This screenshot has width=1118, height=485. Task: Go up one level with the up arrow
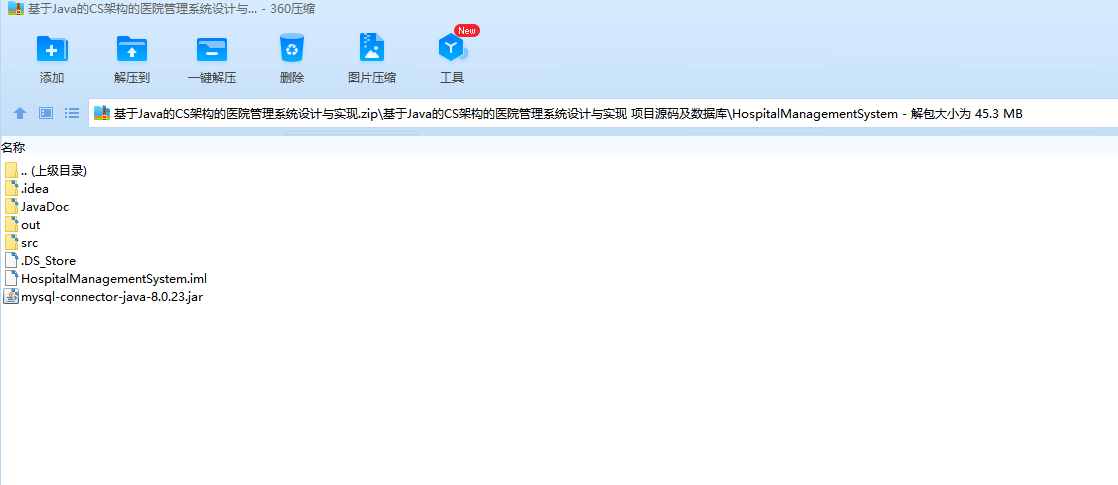tap(20, 113)
